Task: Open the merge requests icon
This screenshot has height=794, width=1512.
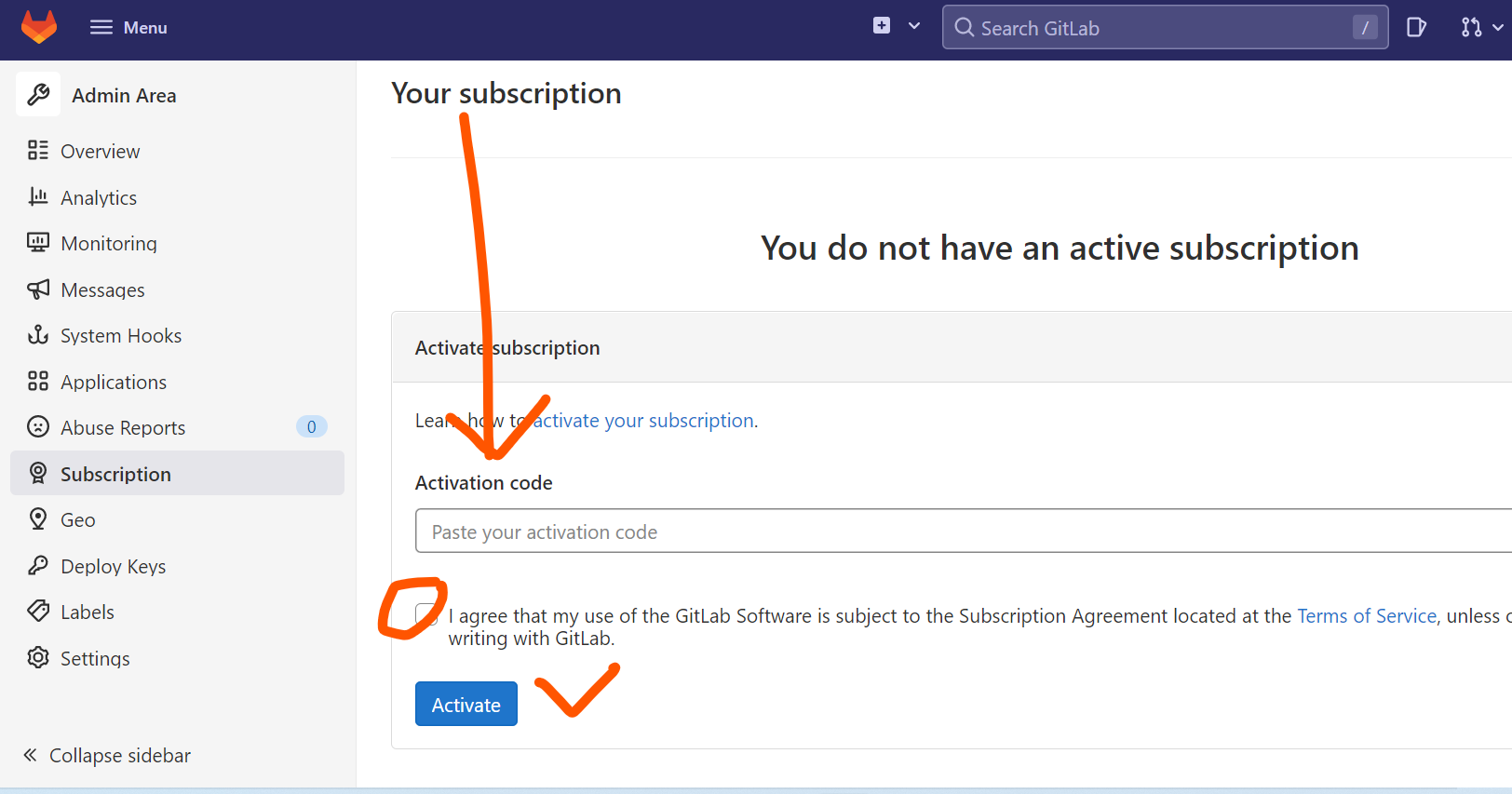Action: [x=1471, y=28]
